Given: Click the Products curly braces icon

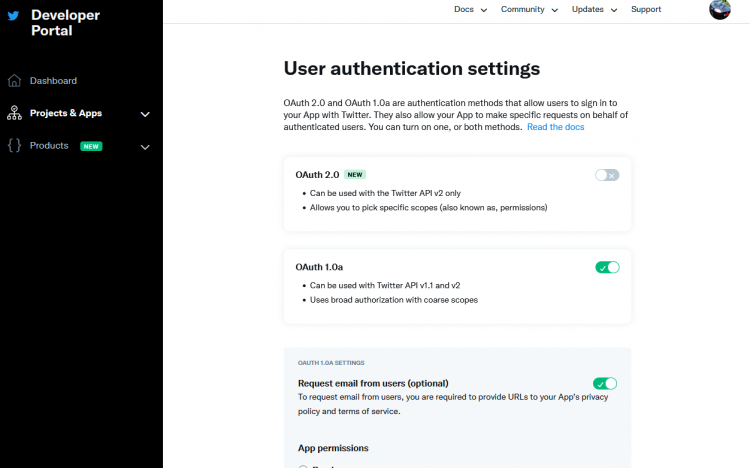Looking at the screenshot, I should 14,146.
